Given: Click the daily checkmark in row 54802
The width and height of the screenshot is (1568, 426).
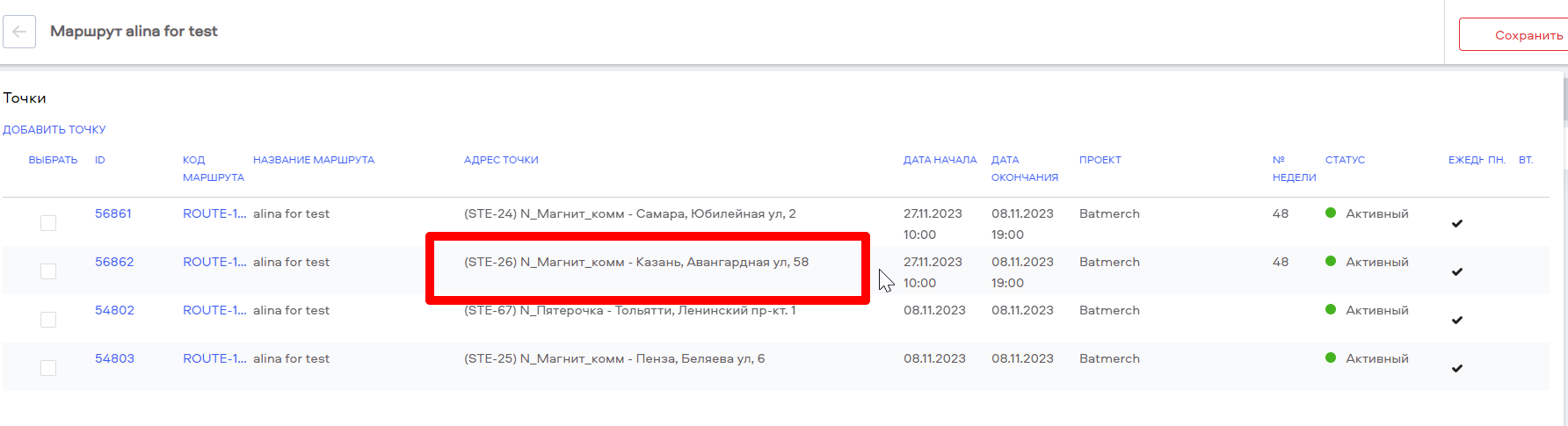Looking at the screenshot, I should click(x=1457, y=320).
